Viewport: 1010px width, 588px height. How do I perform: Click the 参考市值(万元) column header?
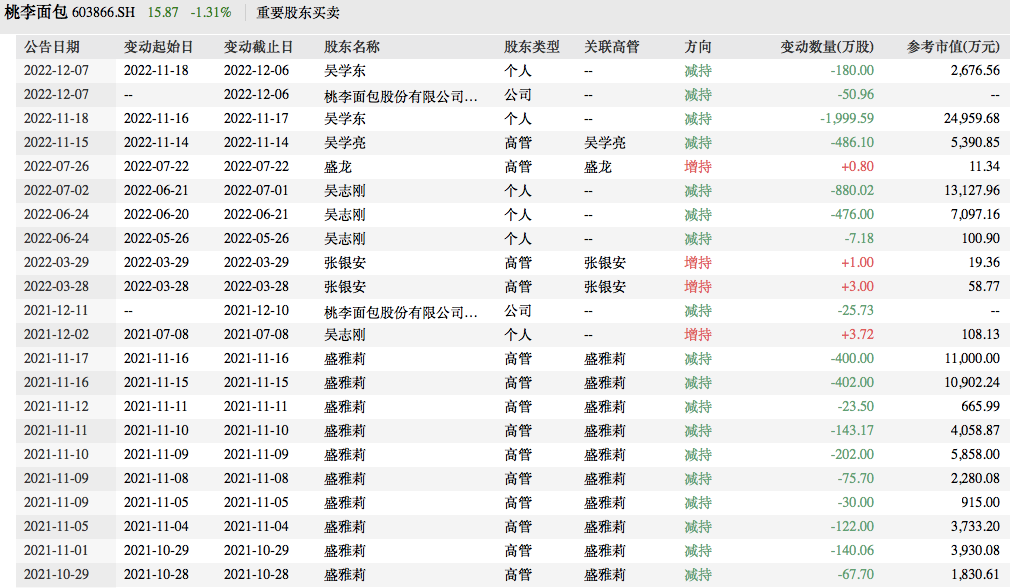tap(953, 47)
